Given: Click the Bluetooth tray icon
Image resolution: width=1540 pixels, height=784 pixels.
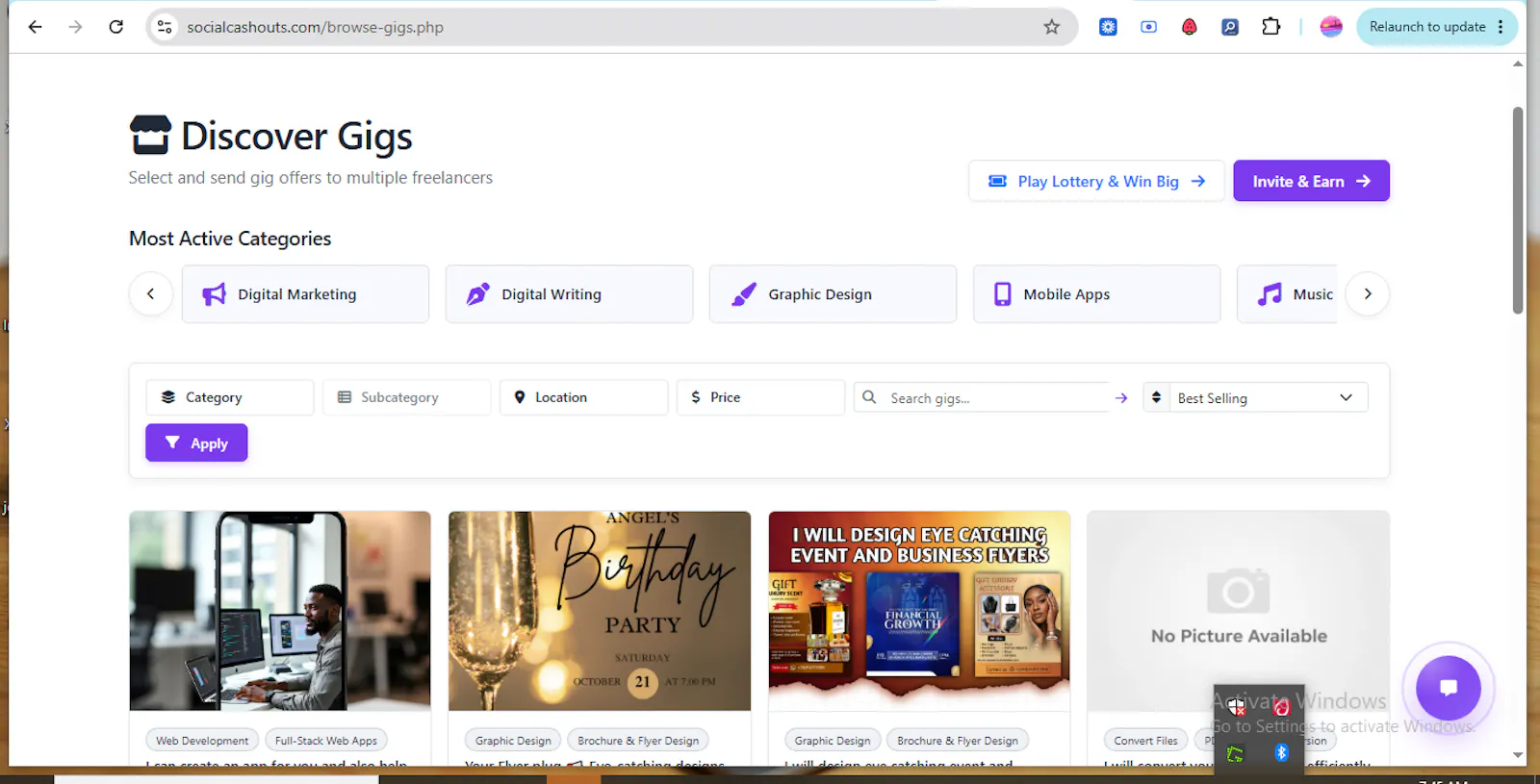Looking at the screenshot, I should coord(1281,752).
